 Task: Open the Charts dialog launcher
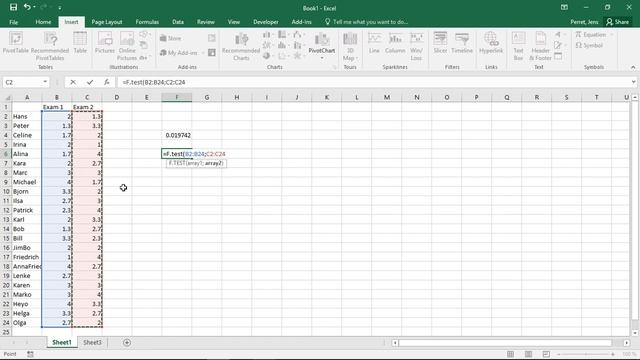pyautogui.click(x=334, y=67)
